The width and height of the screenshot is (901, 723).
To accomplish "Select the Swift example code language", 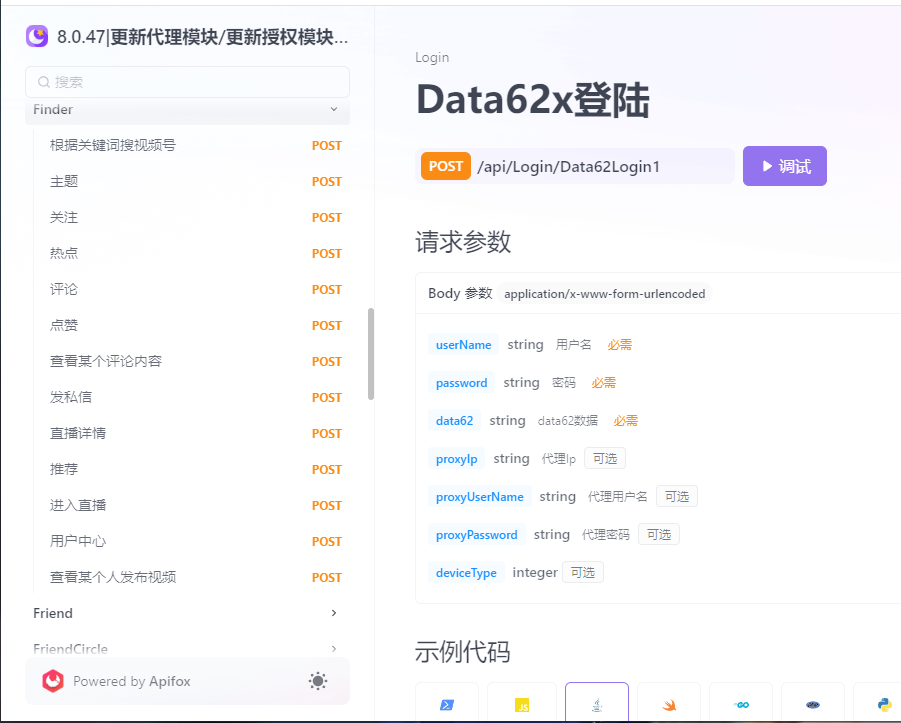I will 668,703.
